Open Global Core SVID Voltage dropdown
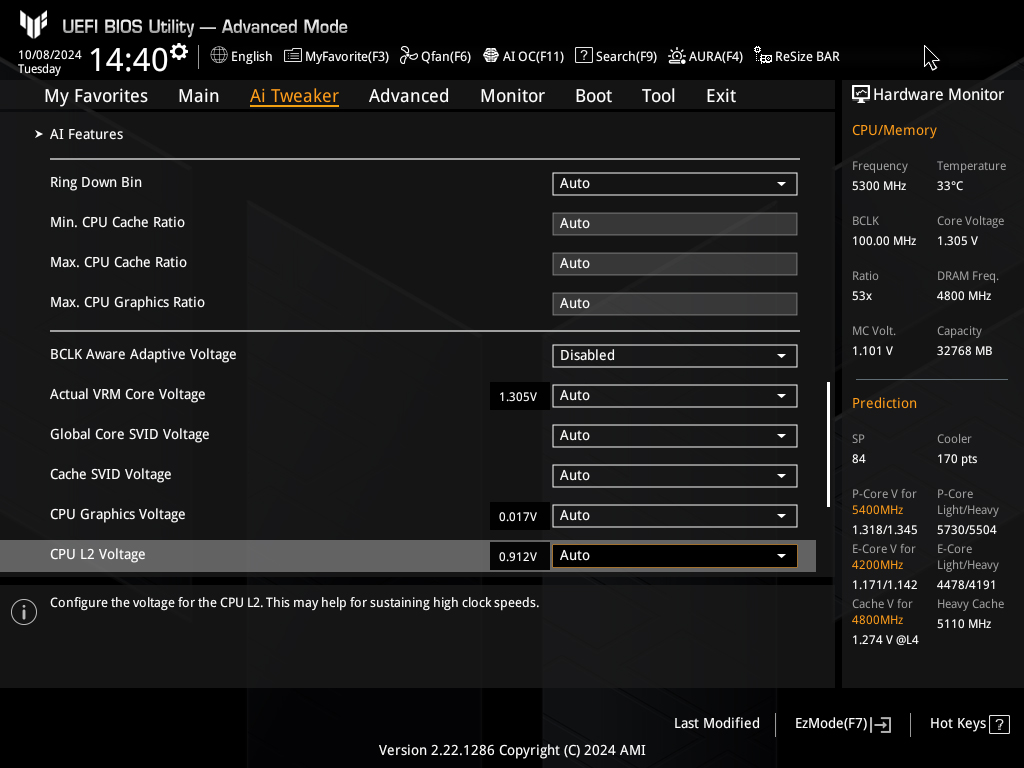Screen dimensions: 1024x768 point(675,436)
